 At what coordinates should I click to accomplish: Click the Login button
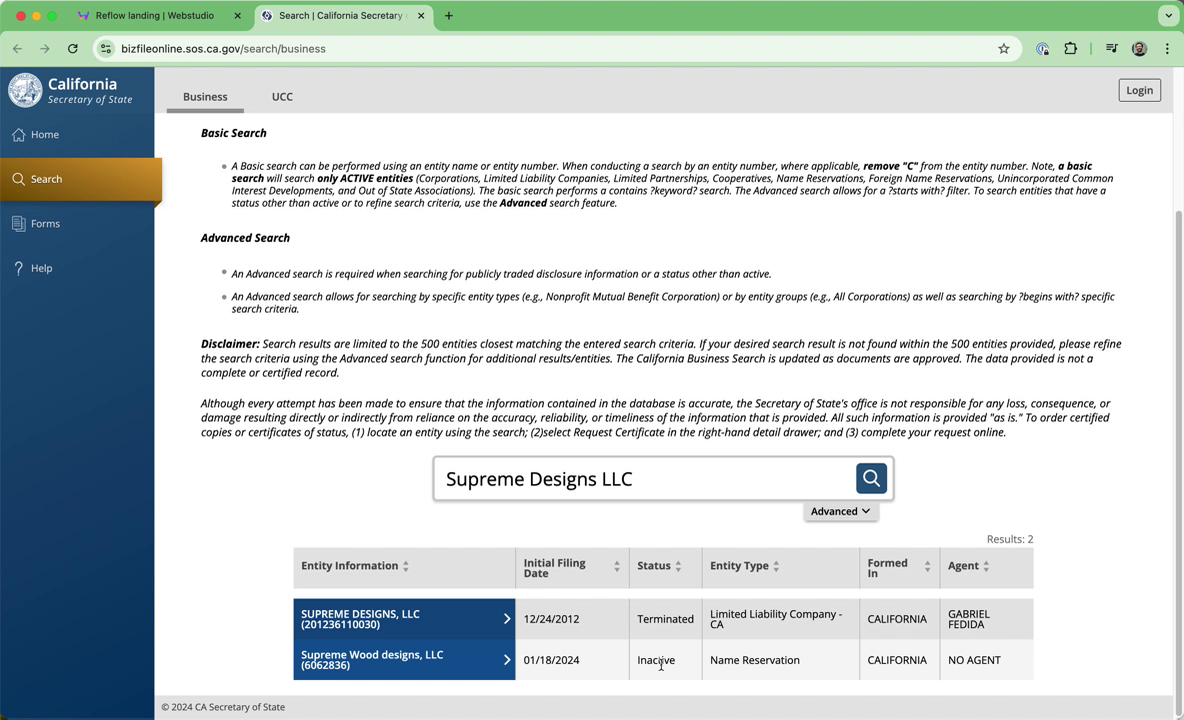(1139, 90)
